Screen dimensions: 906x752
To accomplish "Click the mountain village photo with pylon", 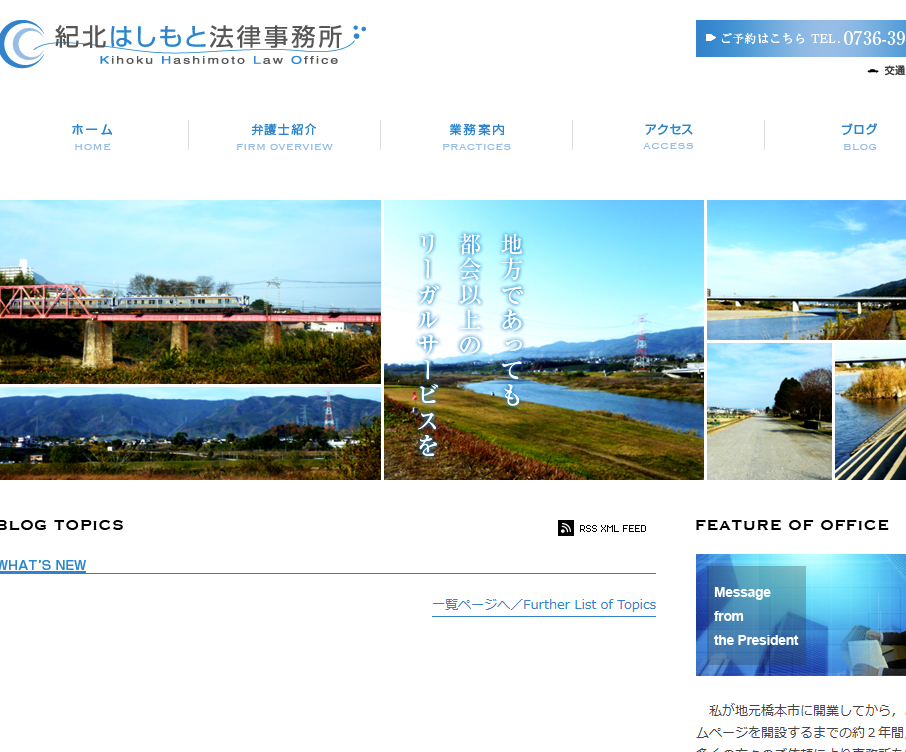I will (190, 434).
